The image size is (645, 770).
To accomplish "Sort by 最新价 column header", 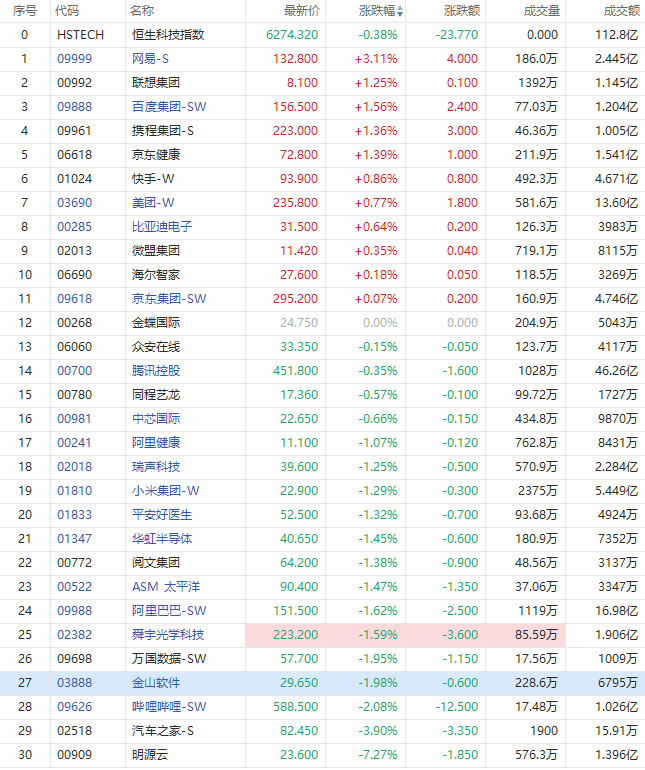I will [x=302, y=11].
